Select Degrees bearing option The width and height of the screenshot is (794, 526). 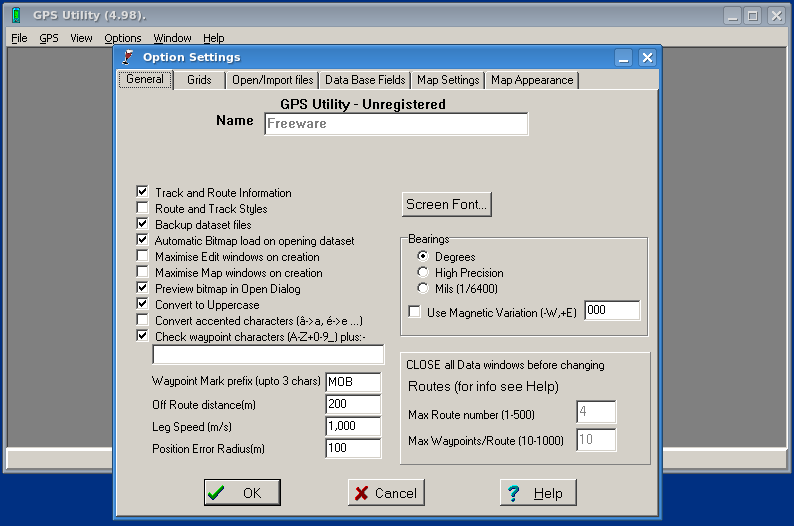tap(423, 256)
